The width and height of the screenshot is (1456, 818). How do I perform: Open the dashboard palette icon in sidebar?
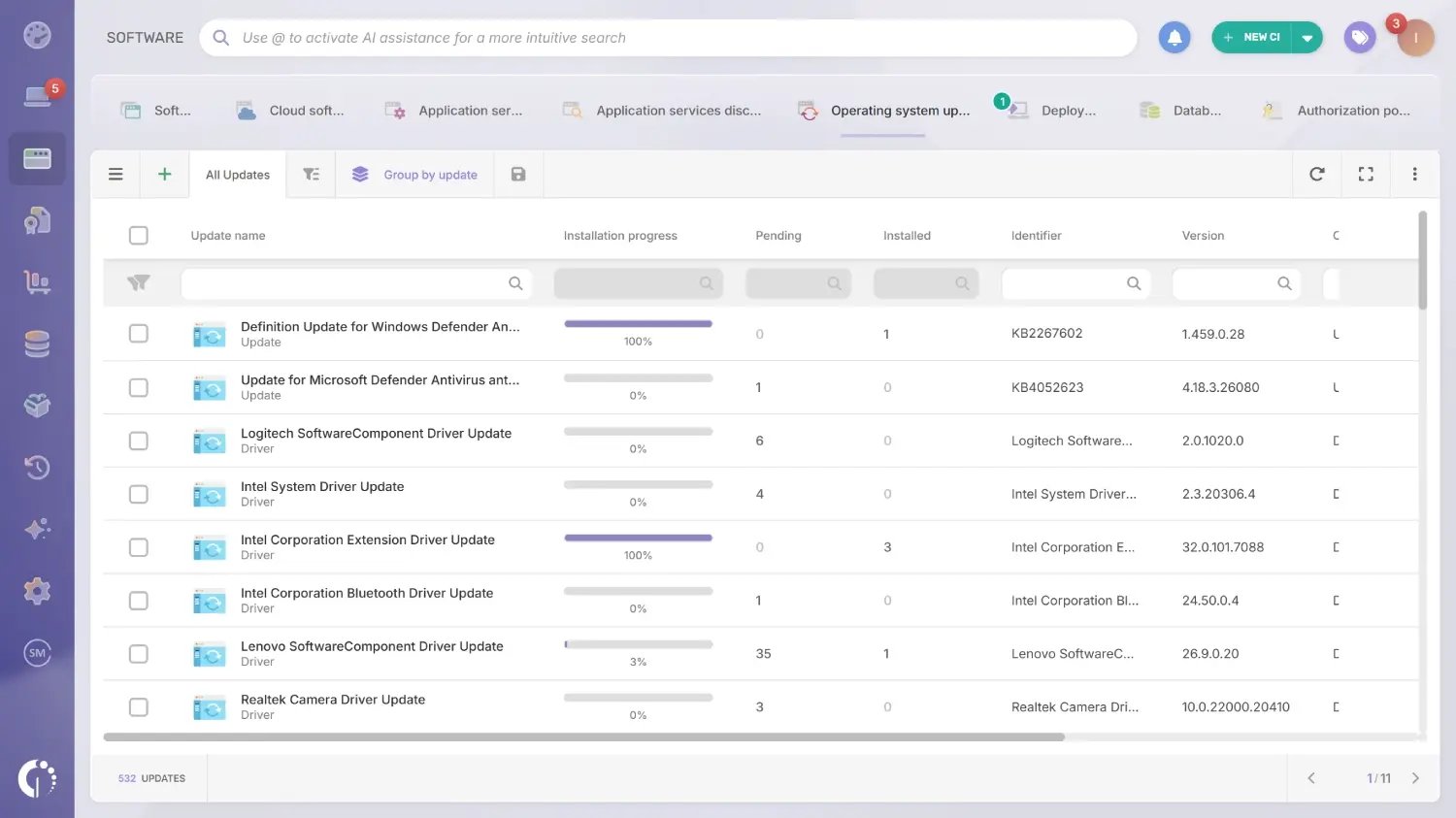(37, 36)
